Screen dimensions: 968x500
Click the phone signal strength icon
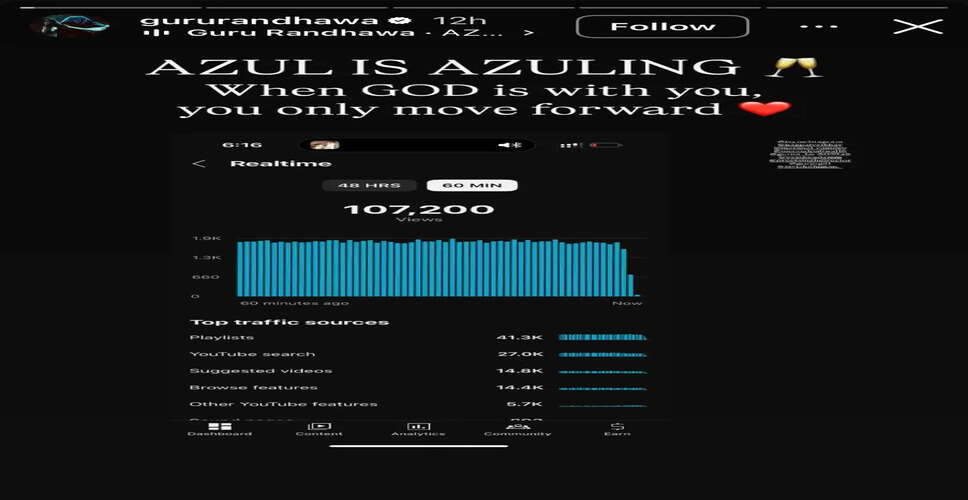[x=571, y=146]
